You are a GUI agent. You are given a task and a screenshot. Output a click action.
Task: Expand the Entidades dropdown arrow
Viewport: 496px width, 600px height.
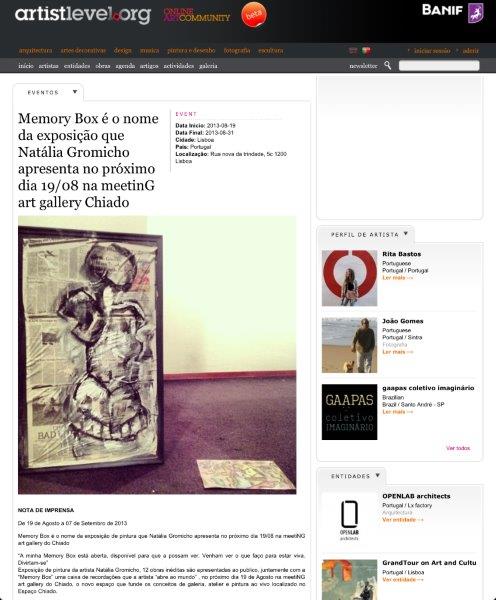click(x=378, y=475)
